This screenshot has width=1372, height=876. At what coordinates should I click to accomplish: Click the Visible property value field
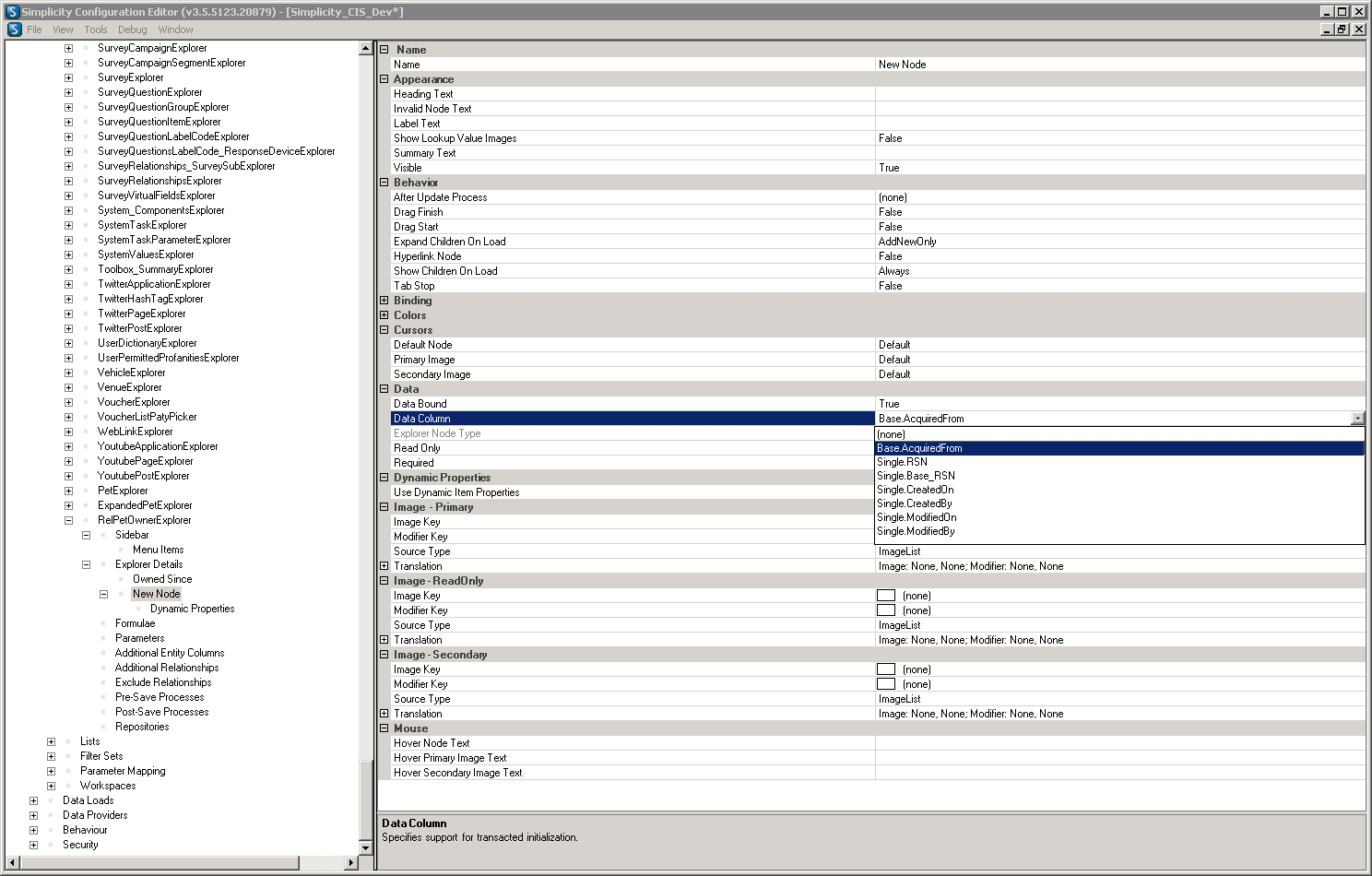[x=1118, y=168]
